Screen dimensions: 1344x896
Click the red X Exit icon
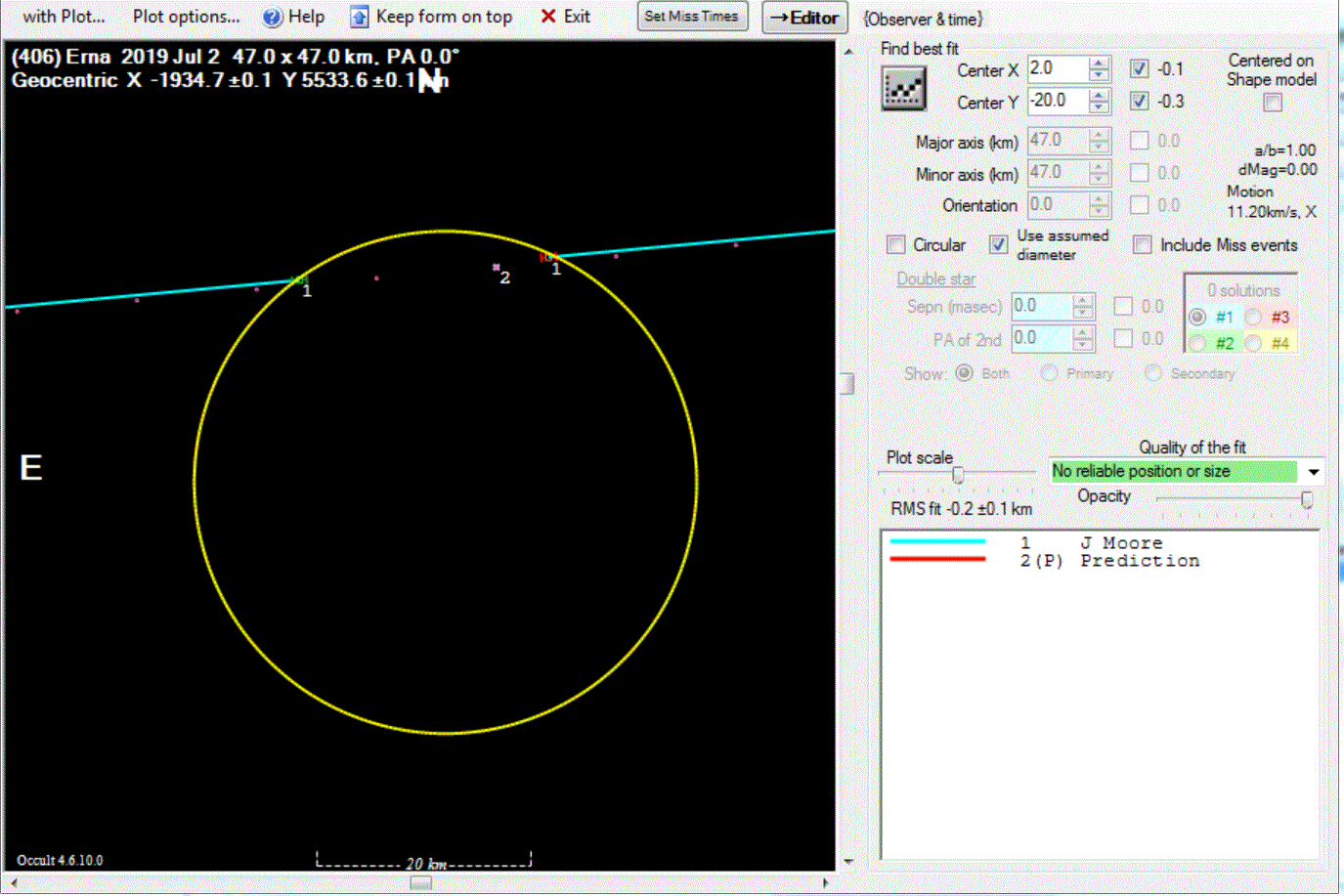[x=548, y=17]
